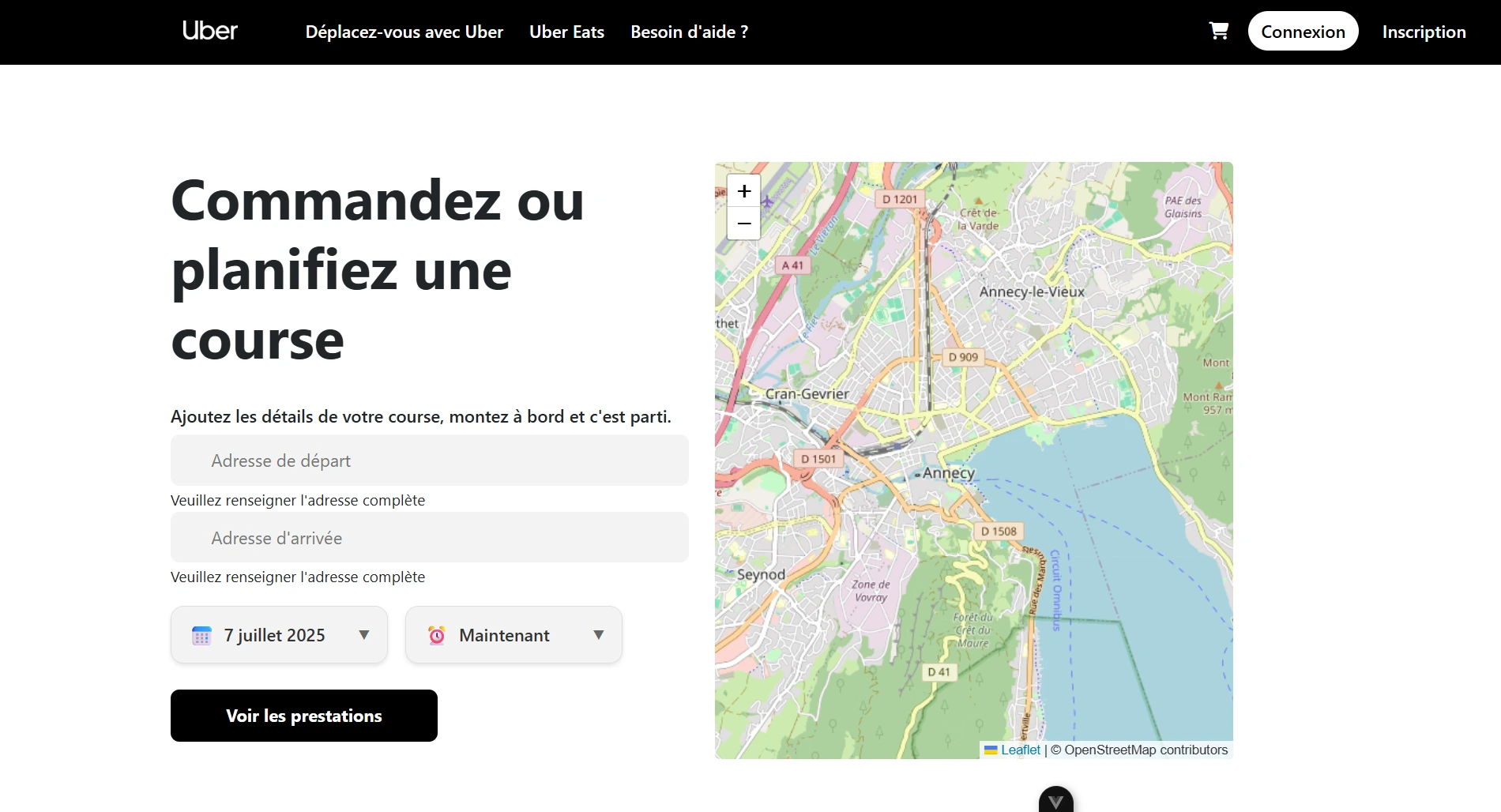
Task: Click the Connexion button
Action: [1303, 32]
